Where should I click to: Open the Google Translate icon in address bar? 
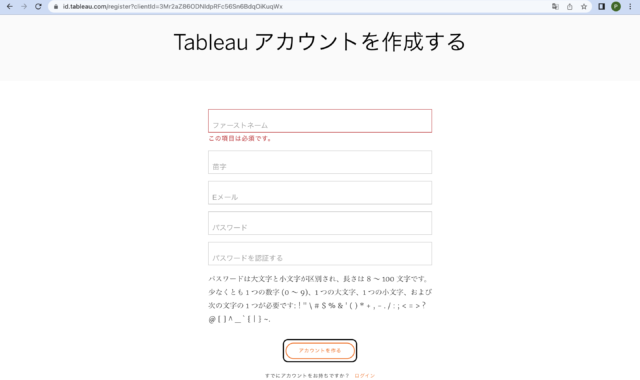(x=555, y=7)
